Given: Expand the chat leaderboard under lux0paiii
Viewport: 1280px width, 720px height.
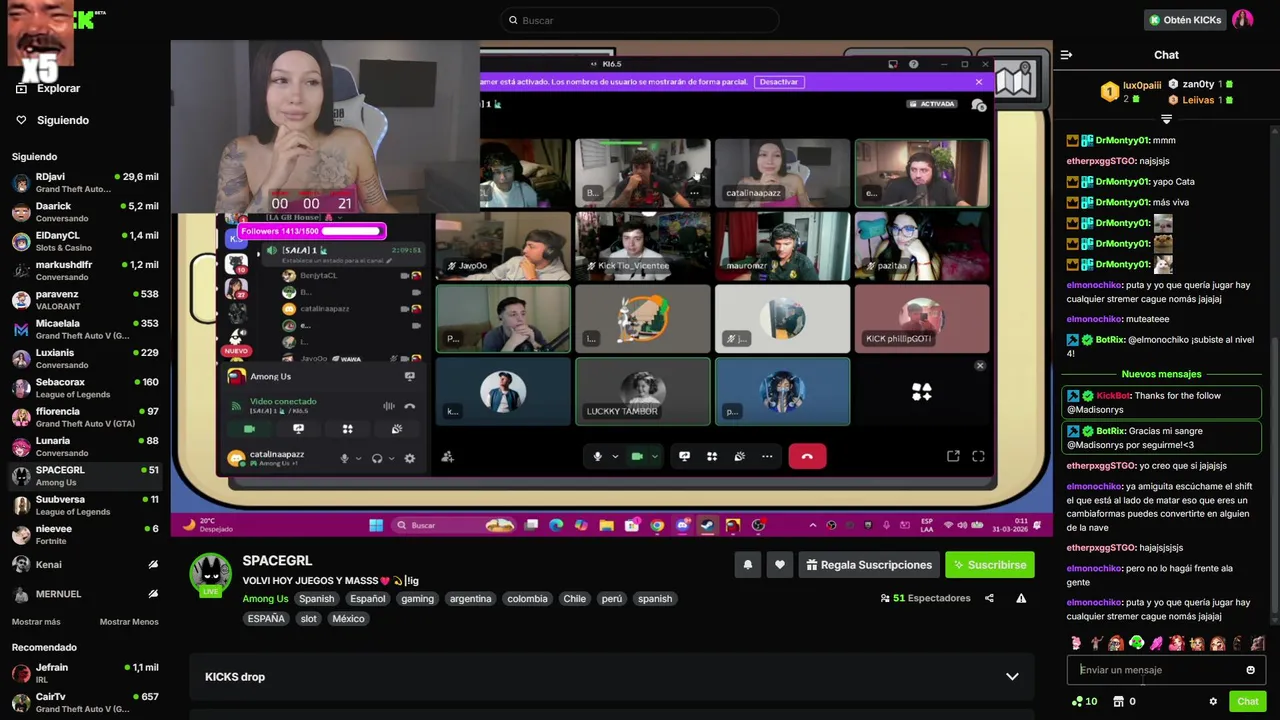Looking at the screenshot, I should (1166, 119).
